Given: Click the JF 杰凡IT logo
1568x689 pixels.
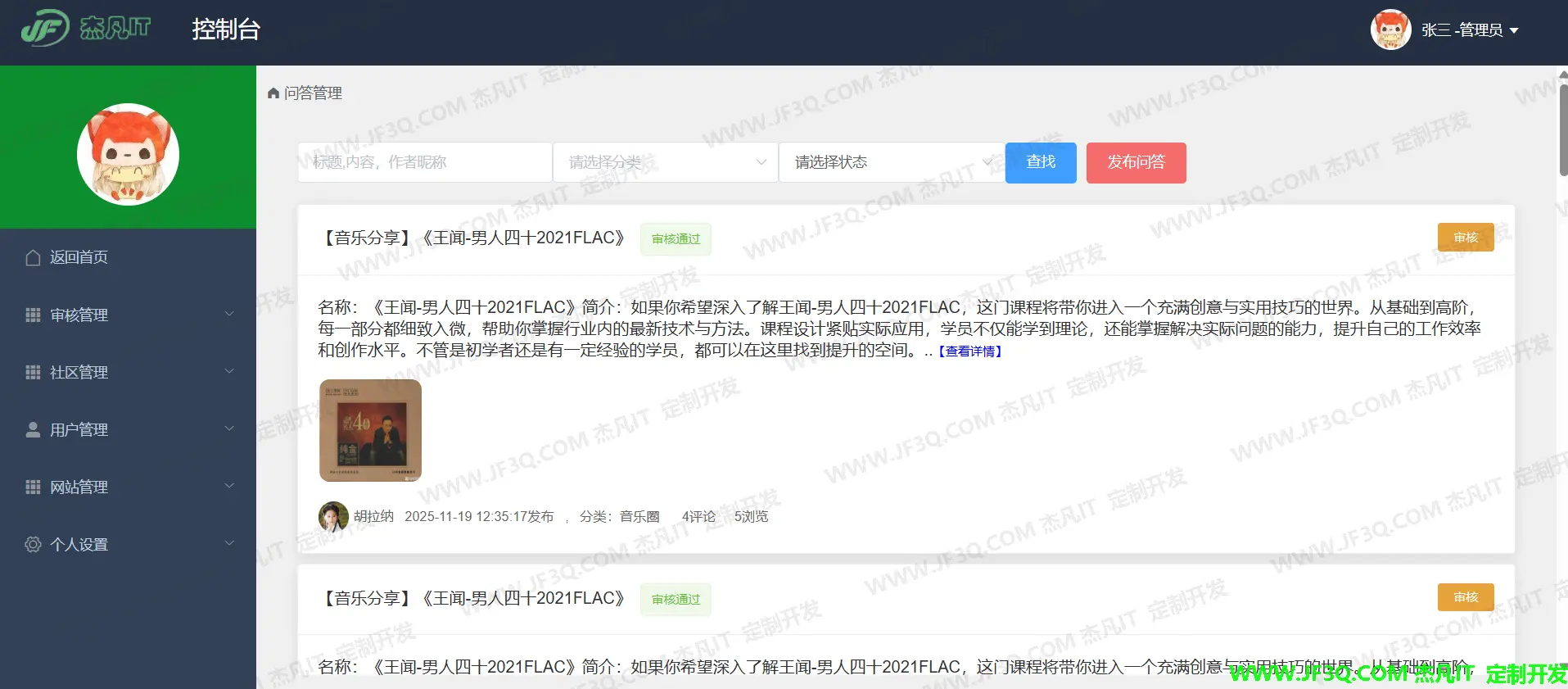Looking at the screenshot, I should tap(86, 29).
